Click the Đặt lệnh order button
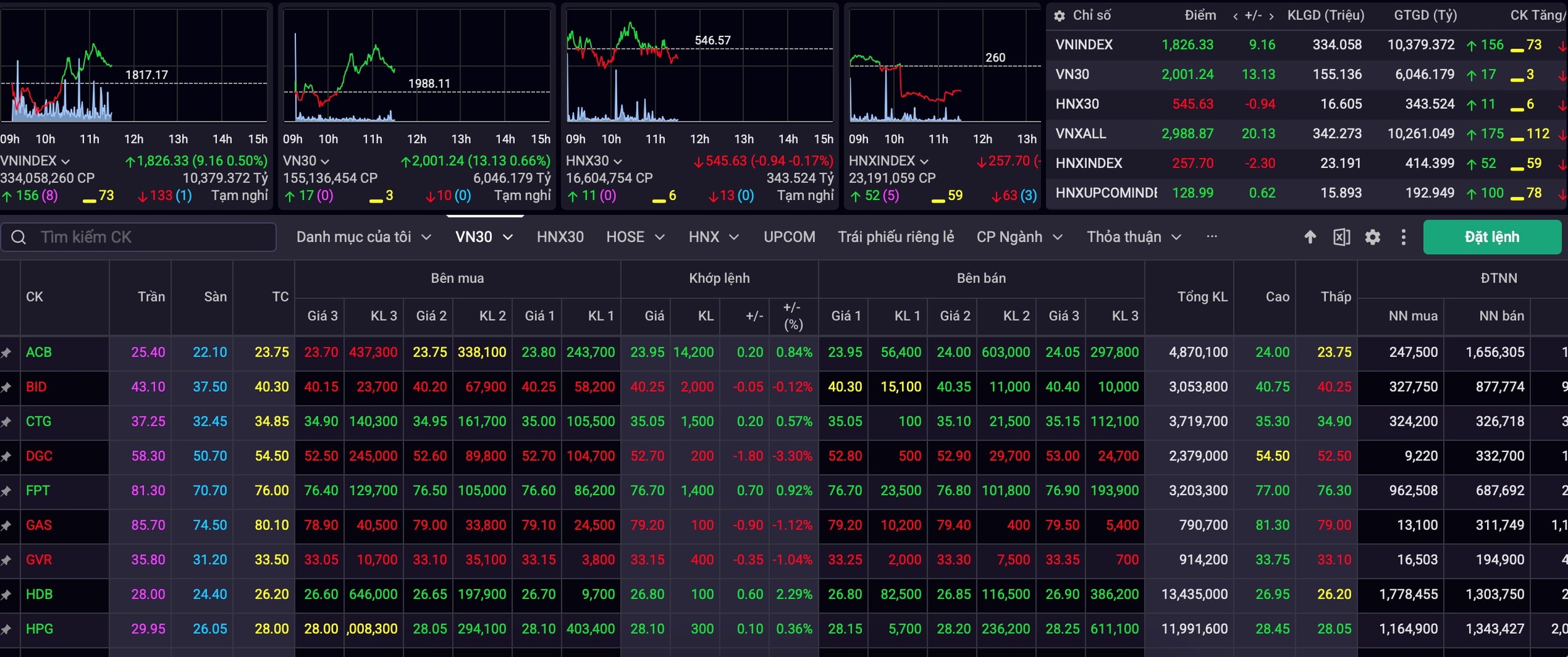The height and width of the screenshot is (657, 1568). [x=1492, y=237]
